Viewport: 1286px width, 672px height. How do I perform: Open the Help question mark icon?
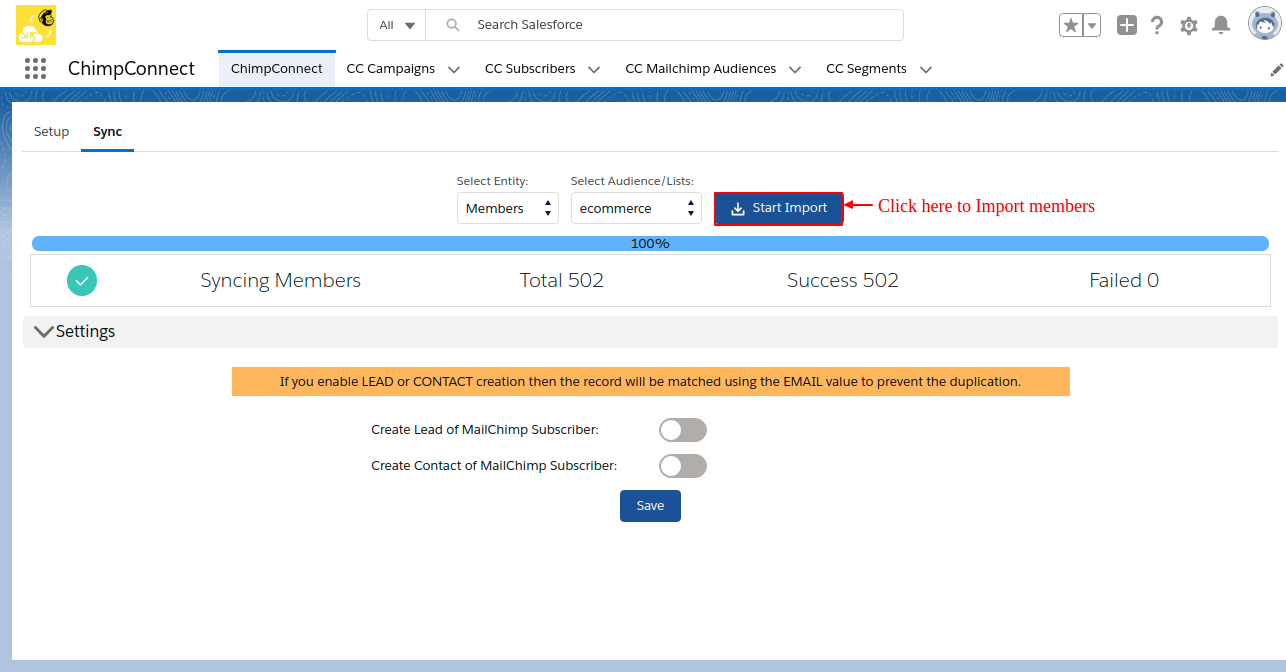(x=1157, y=26)
